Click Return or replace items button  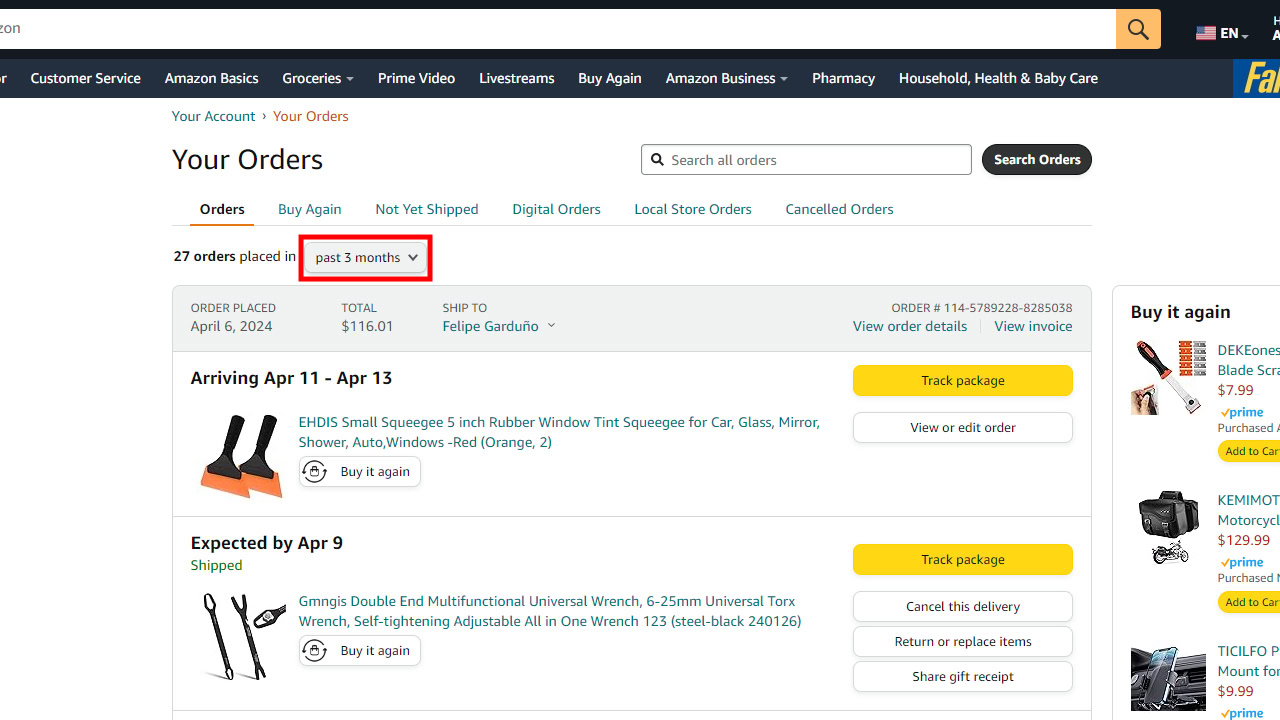pos(962,642)
